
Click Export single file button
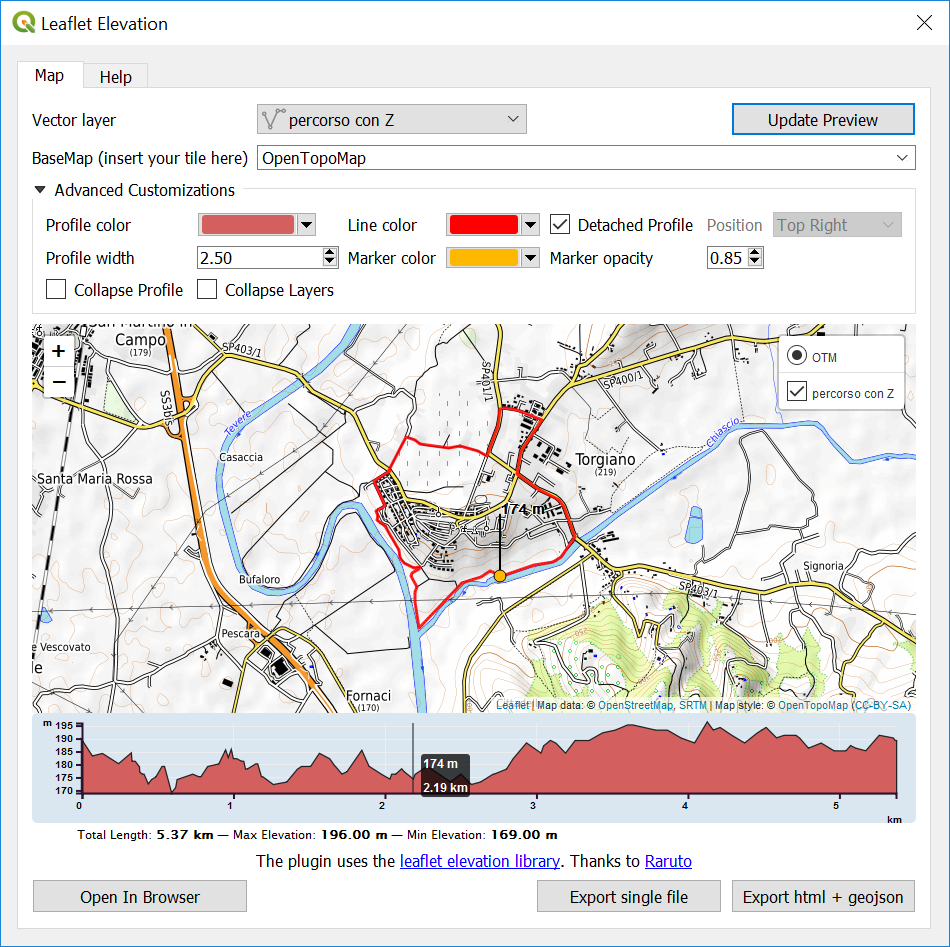pyautogui.click(x=628, y=896)
